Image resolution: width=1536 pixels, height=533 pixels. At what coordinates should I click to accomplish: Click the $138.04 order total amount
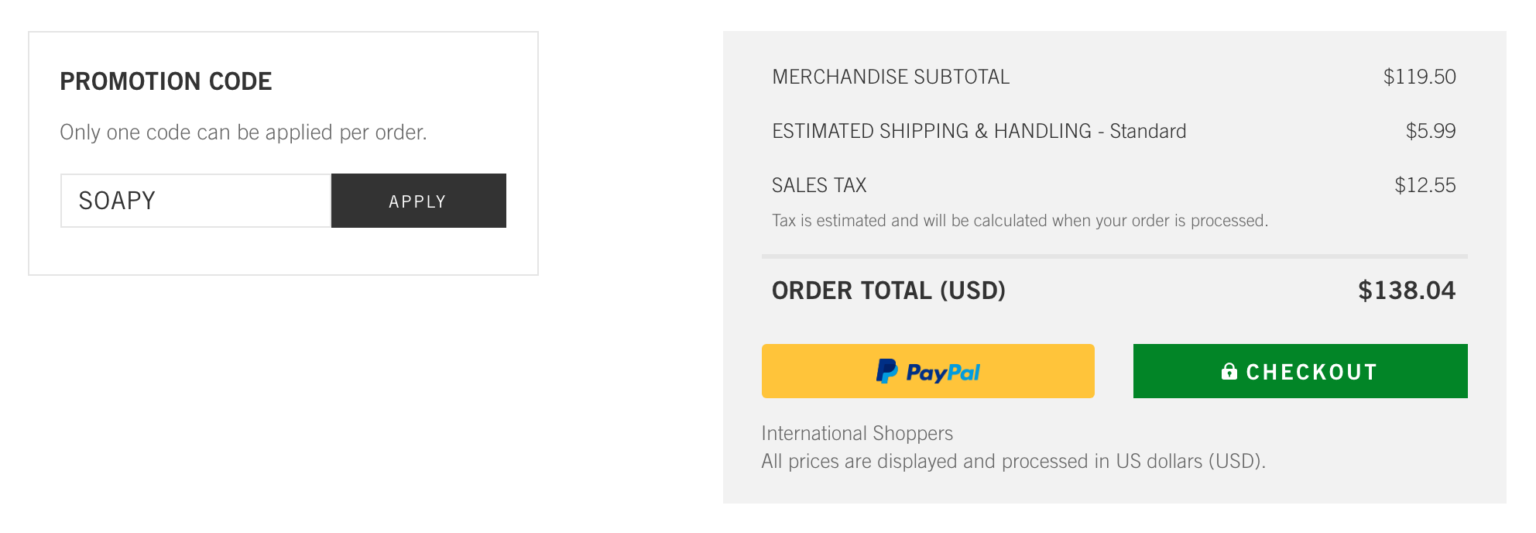pyautogui.click(x=1406, y=291)
